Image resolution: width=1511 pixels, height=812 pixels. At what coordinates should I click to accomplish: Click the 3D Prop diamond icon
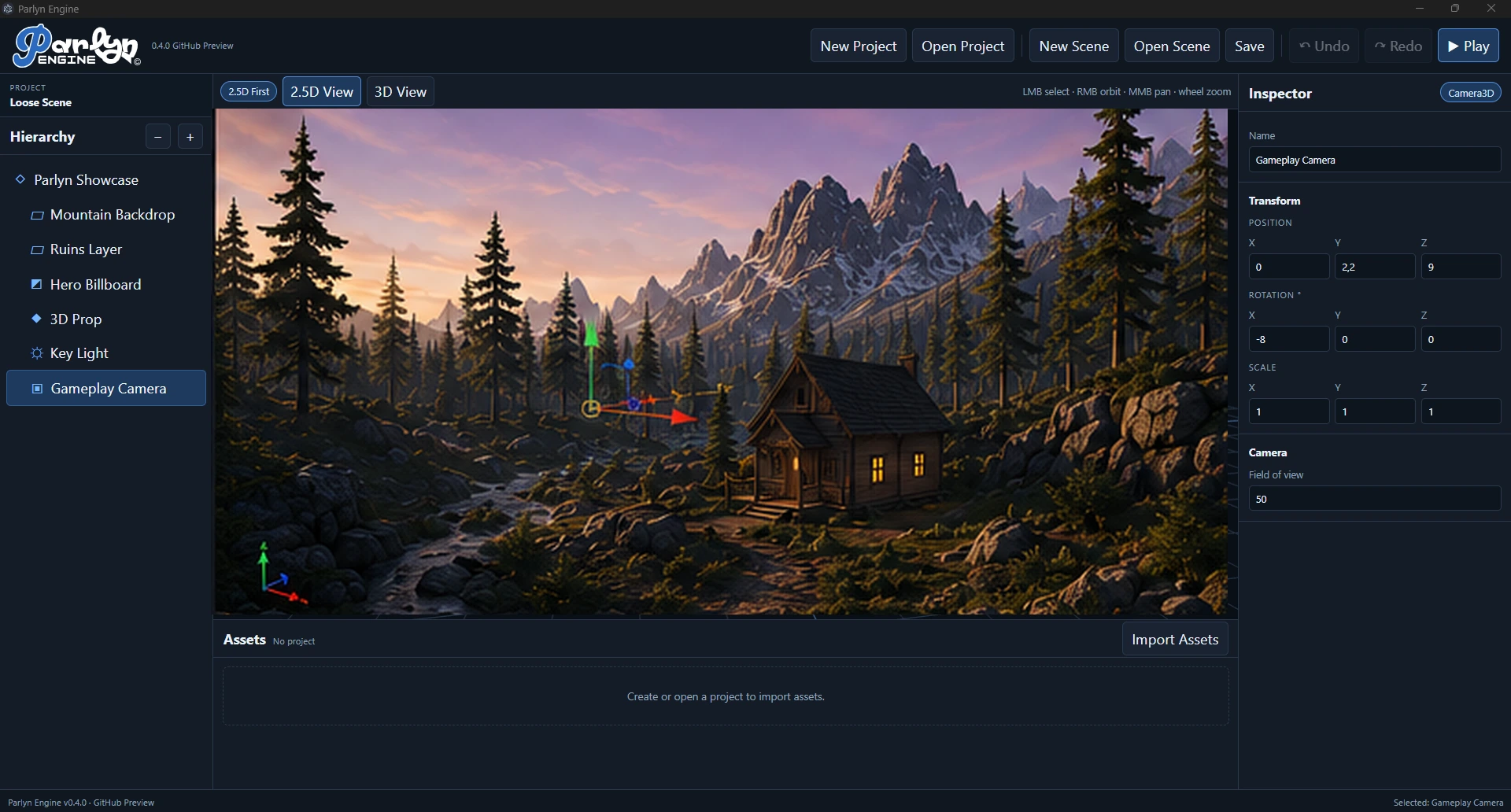tap(36, 319)
